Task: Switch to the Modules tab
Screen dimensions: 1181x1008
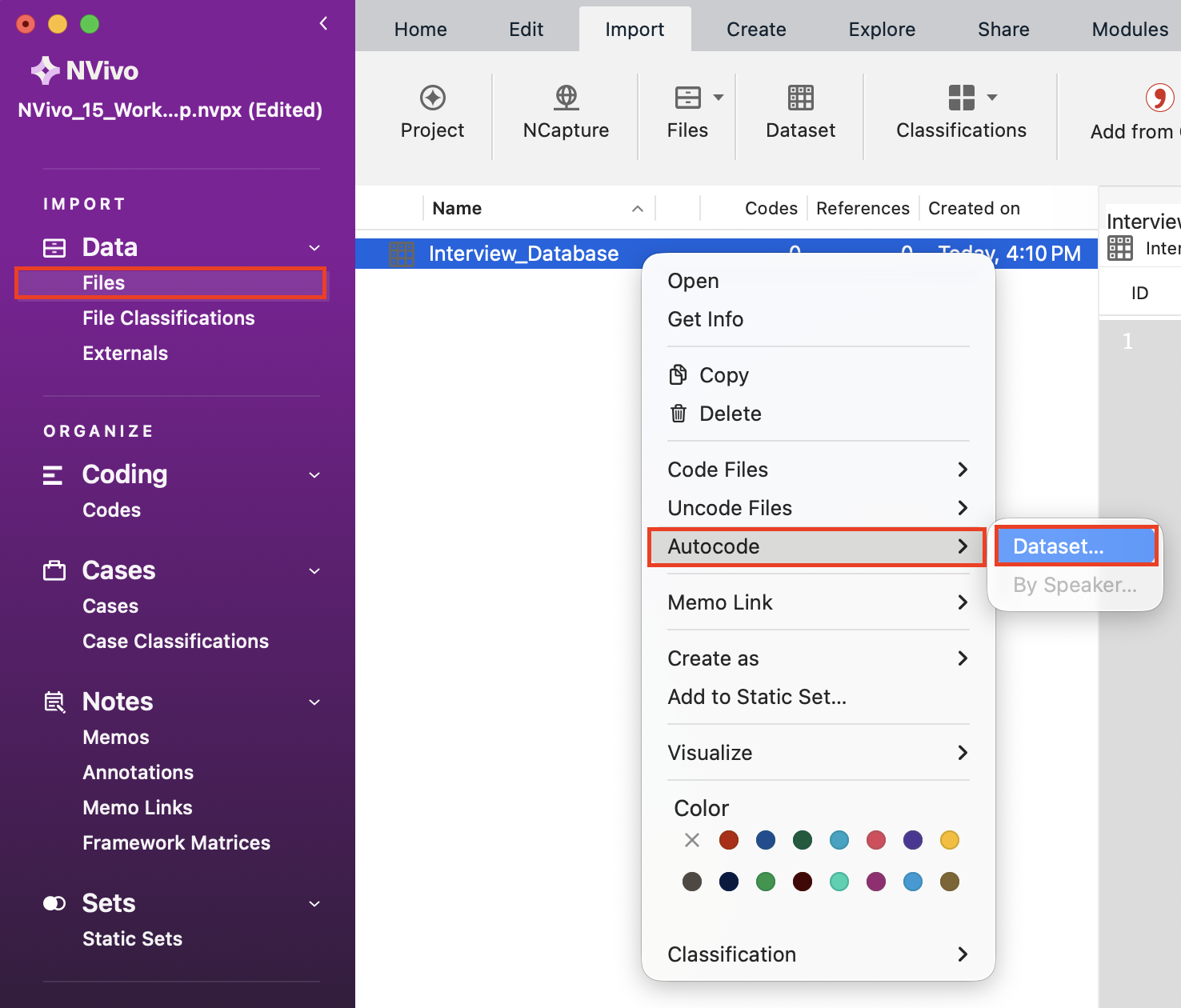Action: pyautogui.click(x=1130, y=30)
